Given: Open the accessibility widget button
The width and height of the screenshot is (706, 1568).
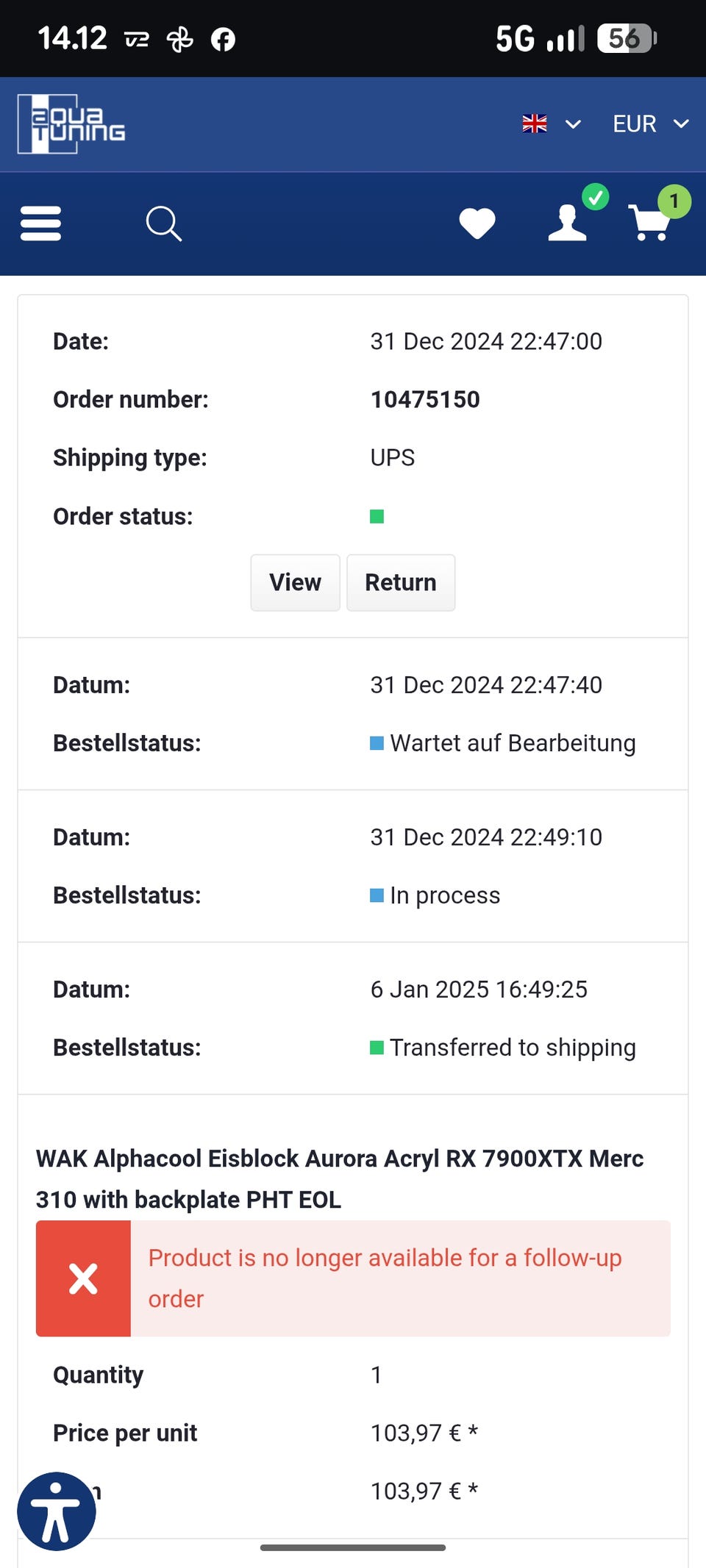Looking at the screenshot, I should [x=57, y=1511].
